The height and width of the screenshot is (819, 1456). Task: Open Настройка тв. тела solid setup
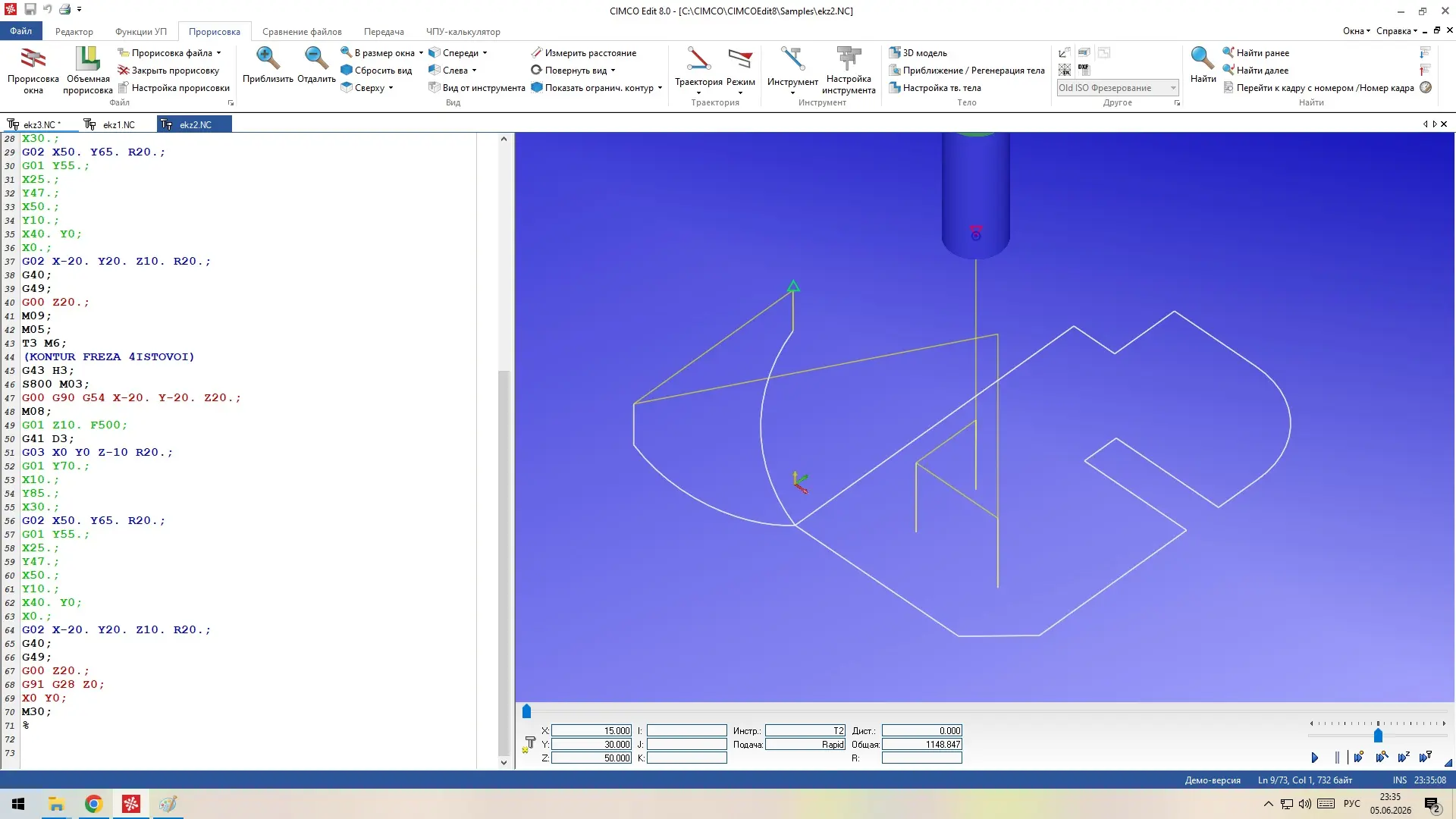coord(935,87)
